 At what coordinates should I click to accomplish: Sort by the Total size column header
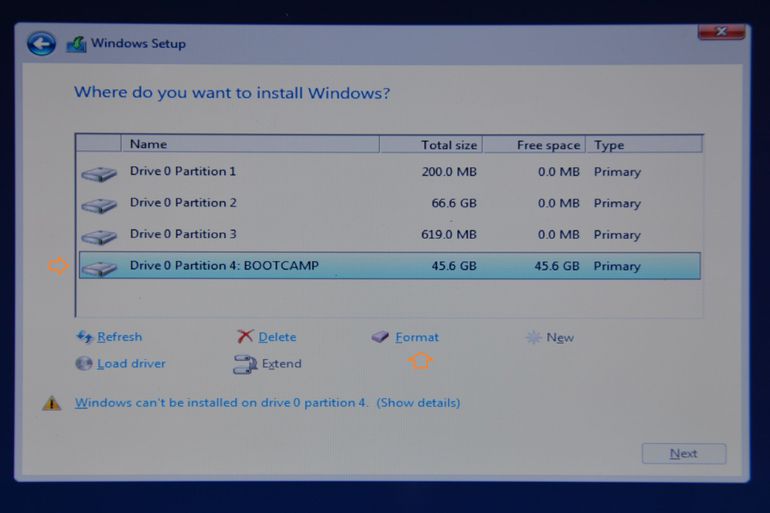point(431,145)
